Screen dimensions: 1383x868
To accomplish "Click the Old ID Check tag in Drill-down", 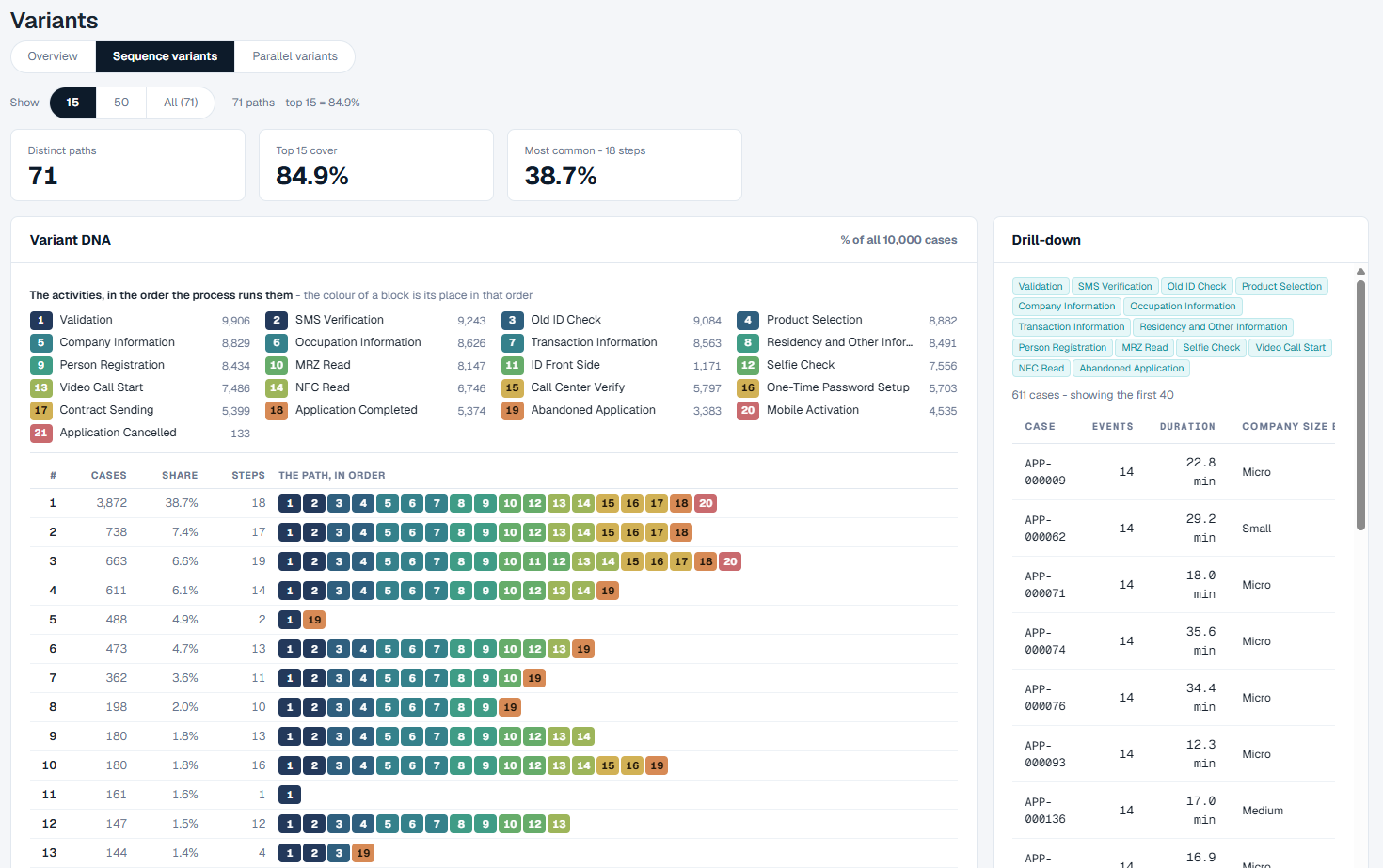I will click(1197, 287).
